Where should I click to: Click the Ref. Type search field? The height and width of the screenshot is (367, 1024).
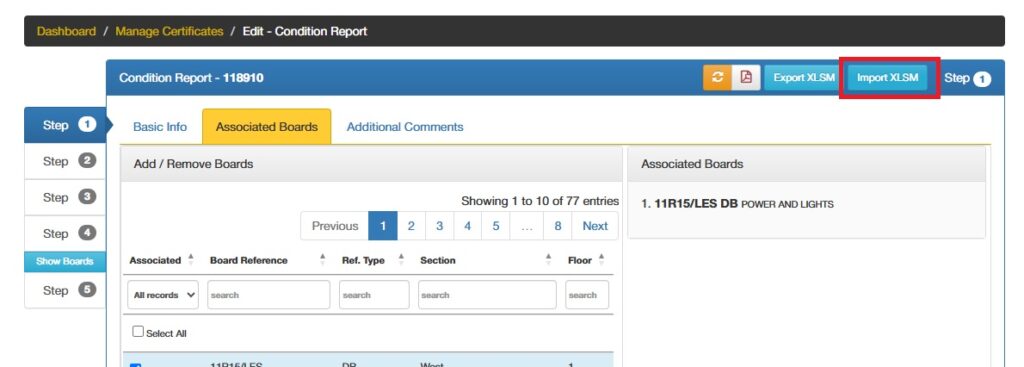click(x=374, y=295)
